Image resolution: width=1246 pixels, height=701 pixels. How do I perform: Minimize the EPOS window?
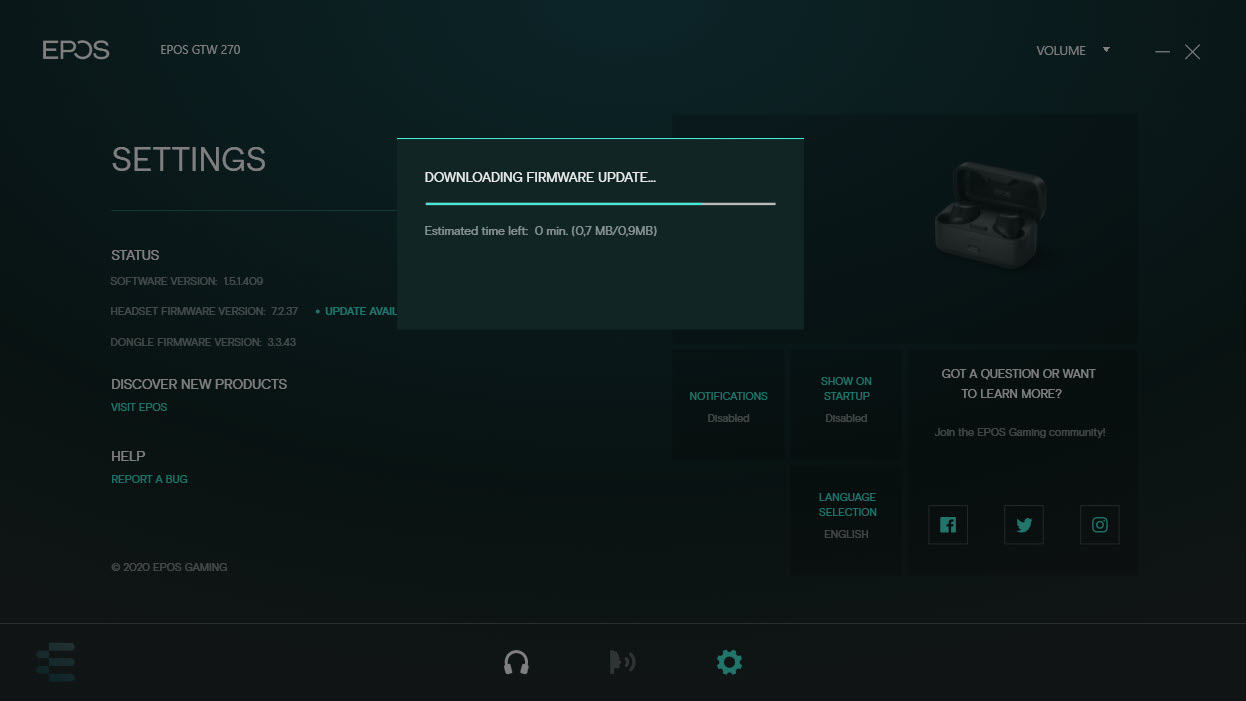pos(1162,51)
